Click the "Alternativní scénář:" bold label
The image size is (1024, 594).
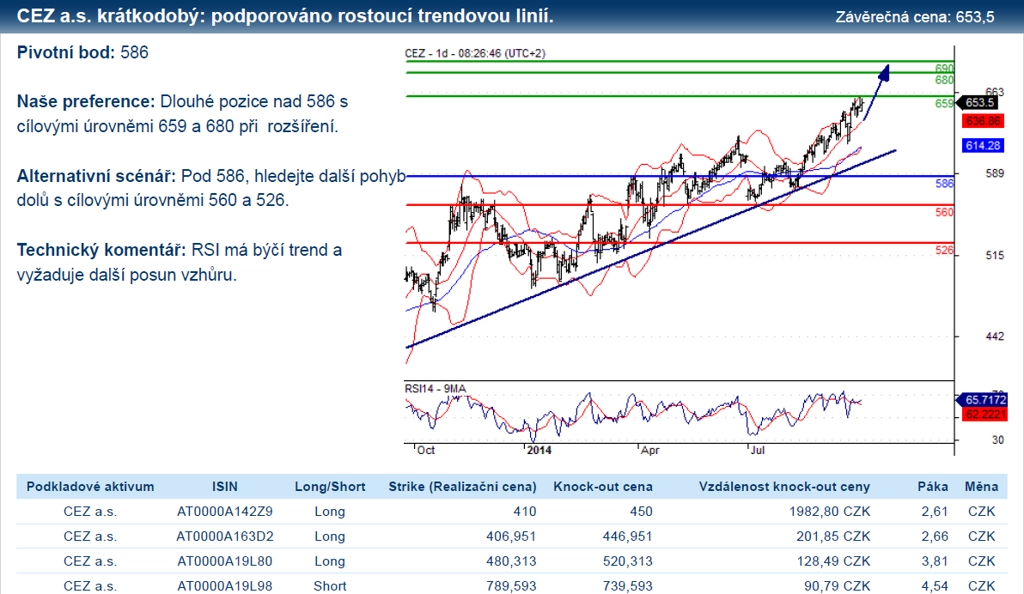coord(96,176)
